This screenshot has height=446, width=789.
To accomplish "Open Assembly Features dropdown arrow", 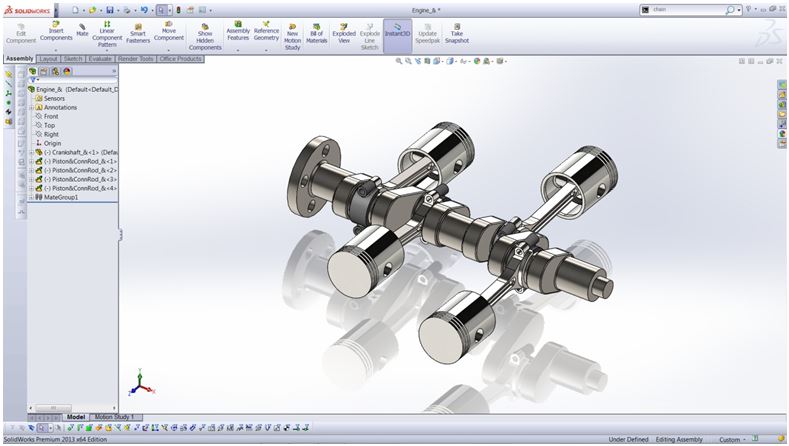I will click(238, 50).
